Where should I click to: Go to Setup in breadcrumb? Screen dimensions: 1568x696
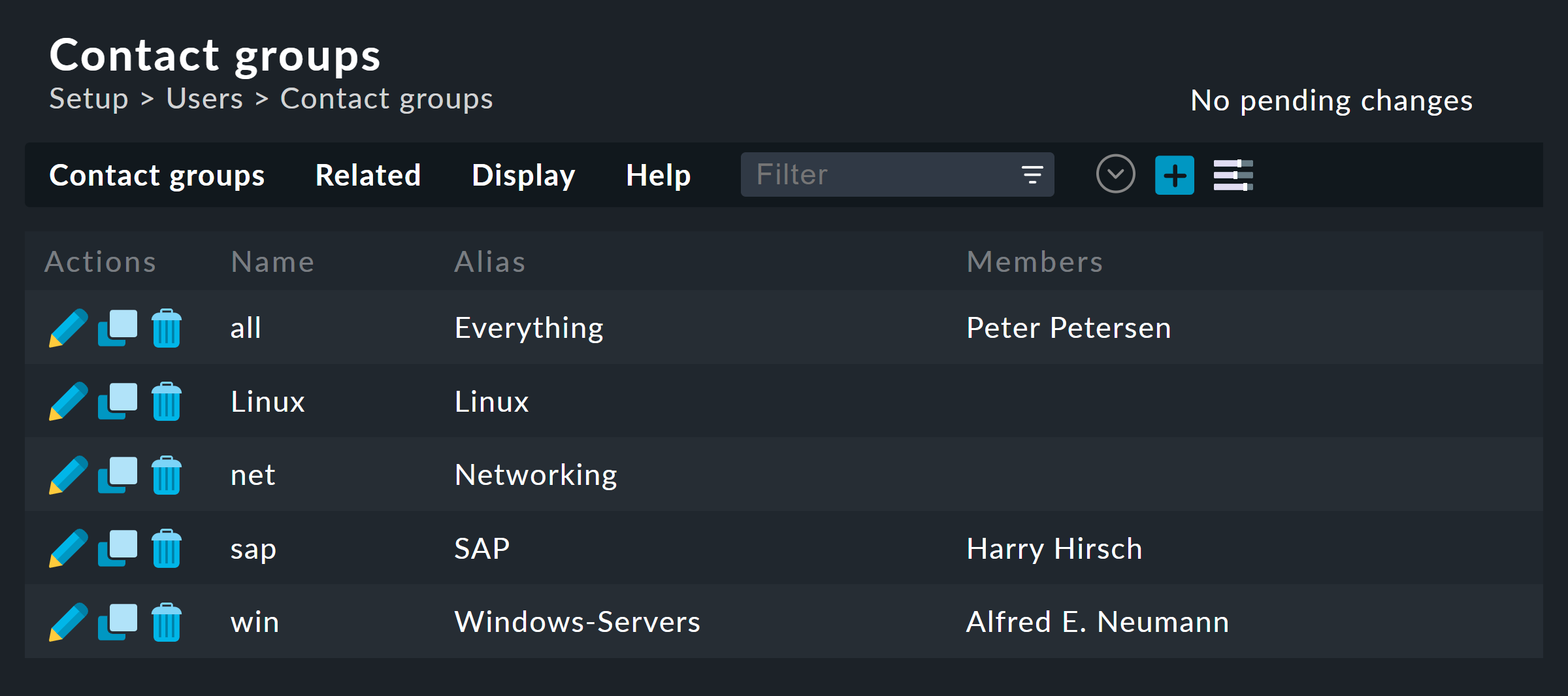tap(89, 99)
